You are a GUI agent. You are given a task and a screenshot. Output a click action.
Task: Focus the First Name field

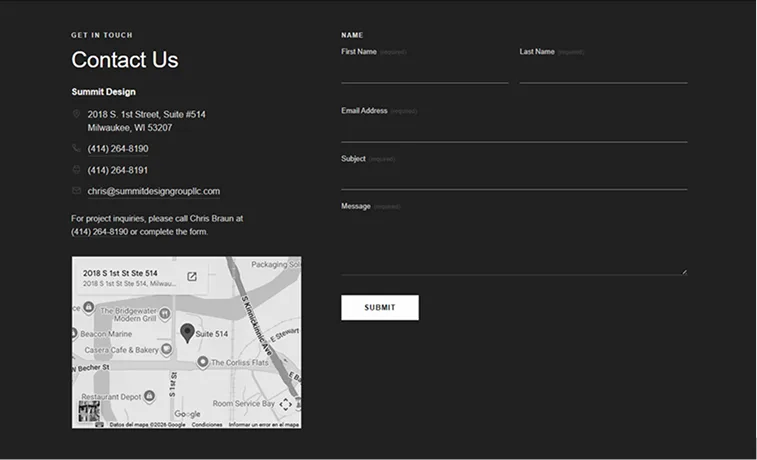[425, 72]
